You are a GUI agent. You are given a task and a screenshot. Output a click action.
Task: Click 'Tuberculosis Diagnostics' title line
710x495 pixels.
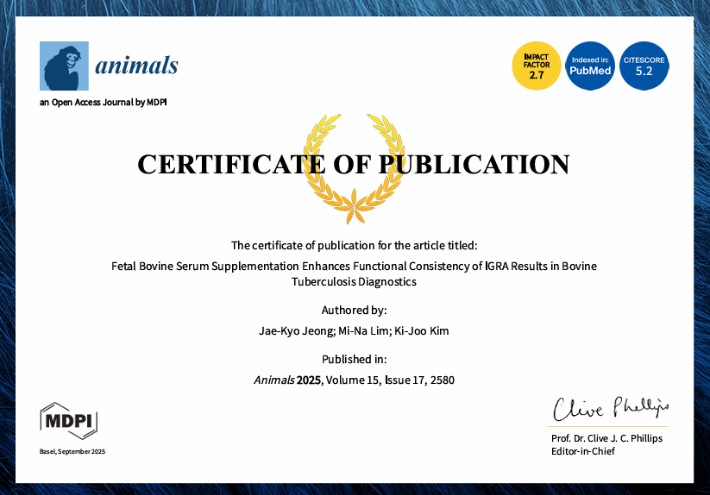point(354,282)
